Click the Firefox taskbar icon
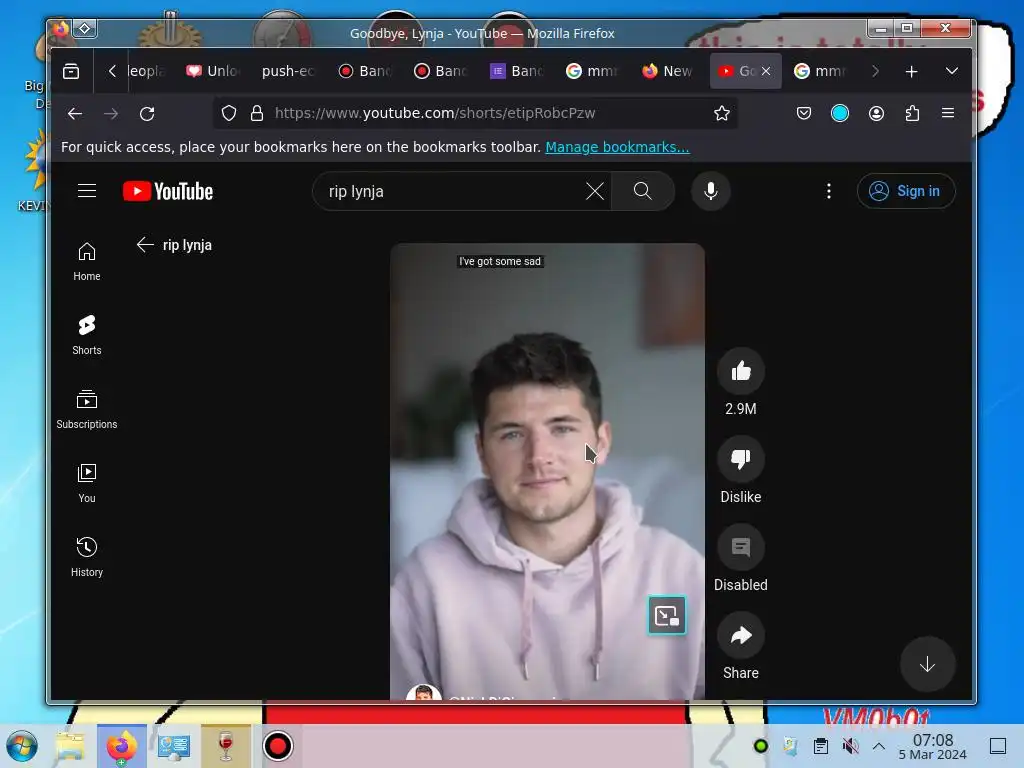This screenshot has height=768, width=1024. [x=122, y=746]
